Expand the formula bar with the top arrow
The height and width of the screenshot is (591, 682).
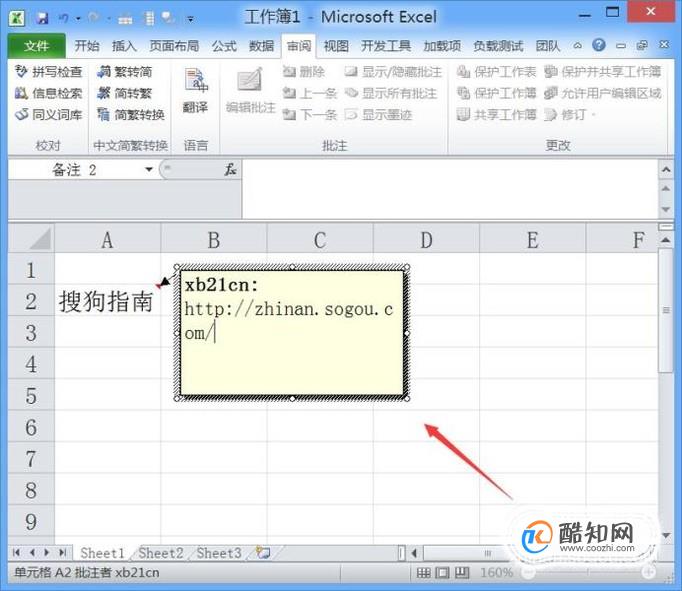click(x=666, y=169)
